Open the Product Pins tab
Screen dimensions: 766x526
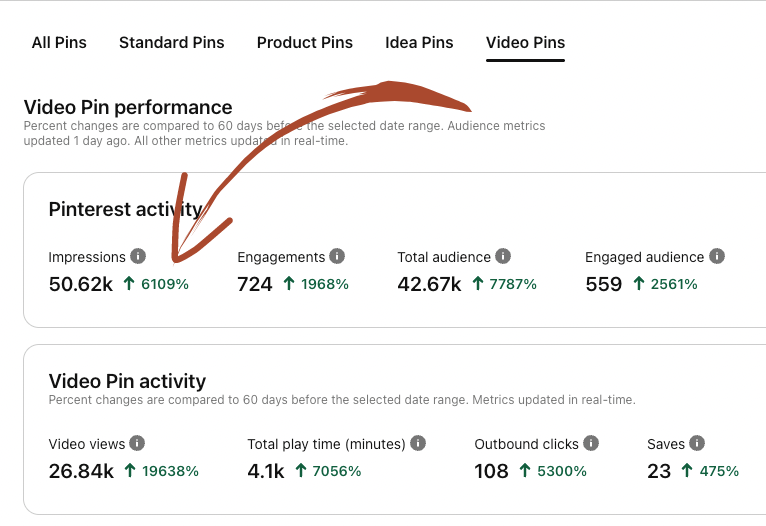[x=304, y=43]
